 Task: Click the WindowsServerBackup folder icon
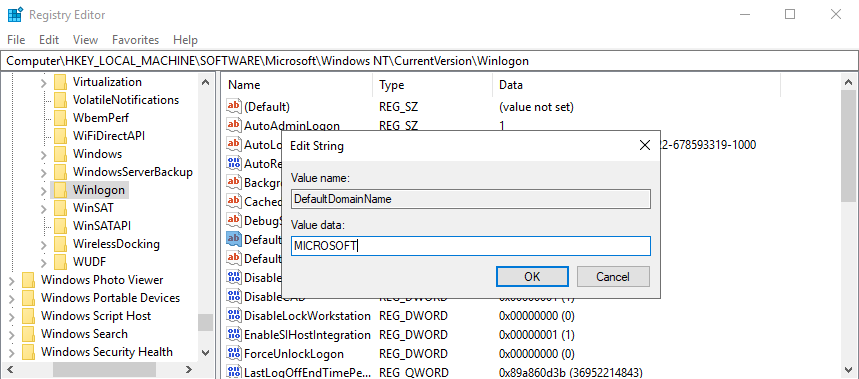[60, 172]
